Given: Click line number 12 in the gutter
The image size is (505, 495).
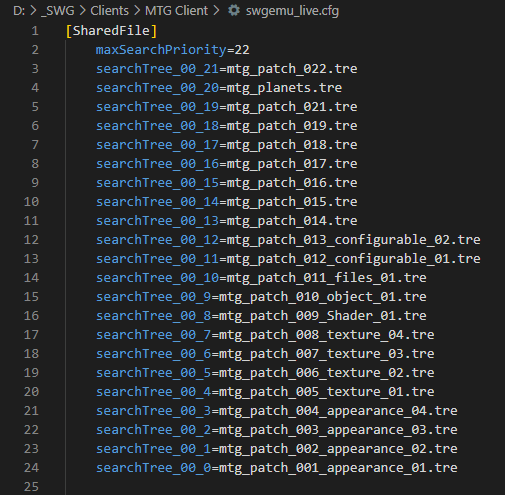Looking at the screenshot, I should [x=31, y=240].
